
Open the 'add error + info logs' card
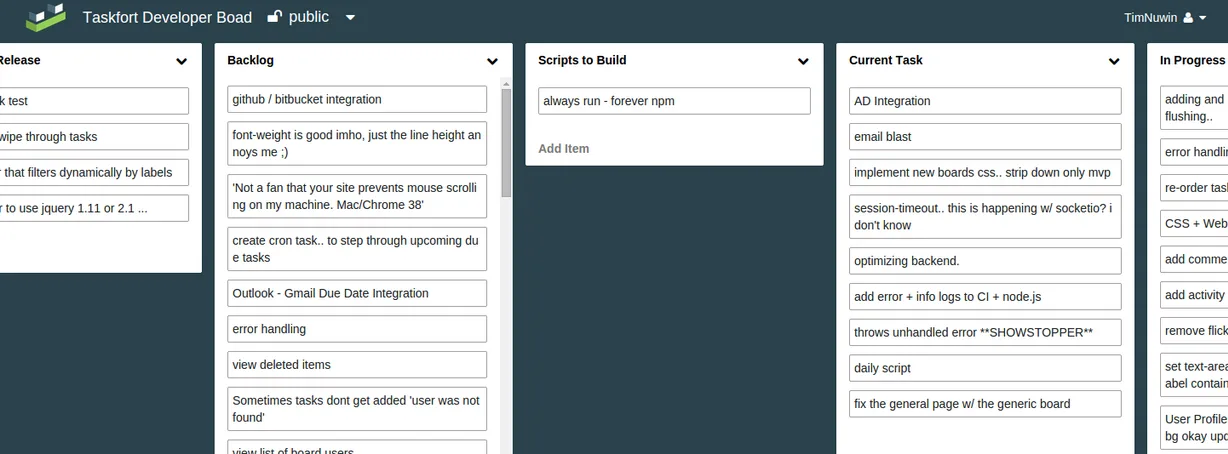tap(985, 297)
